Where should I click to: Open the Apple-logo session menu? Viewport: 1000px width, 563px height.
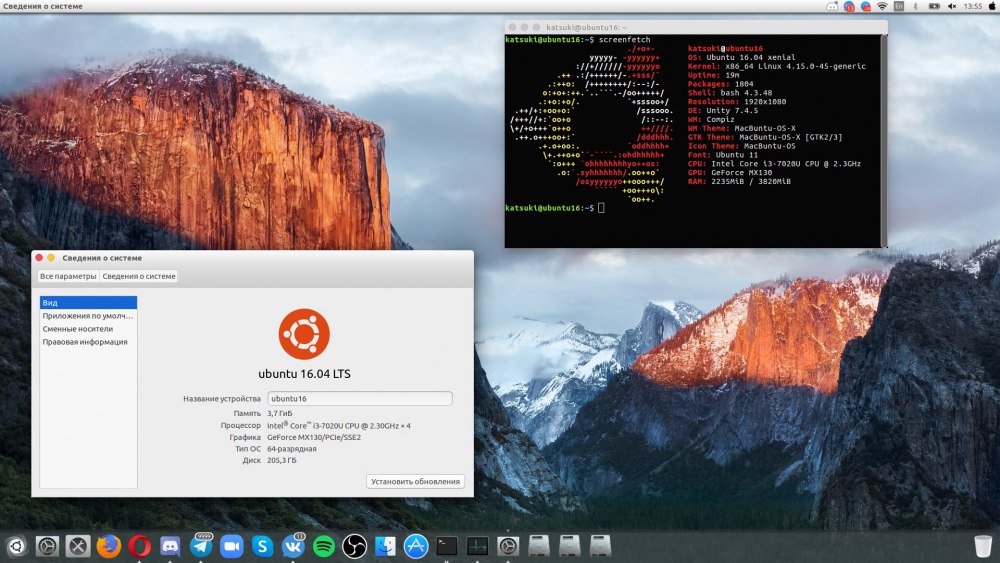point(992,6)
